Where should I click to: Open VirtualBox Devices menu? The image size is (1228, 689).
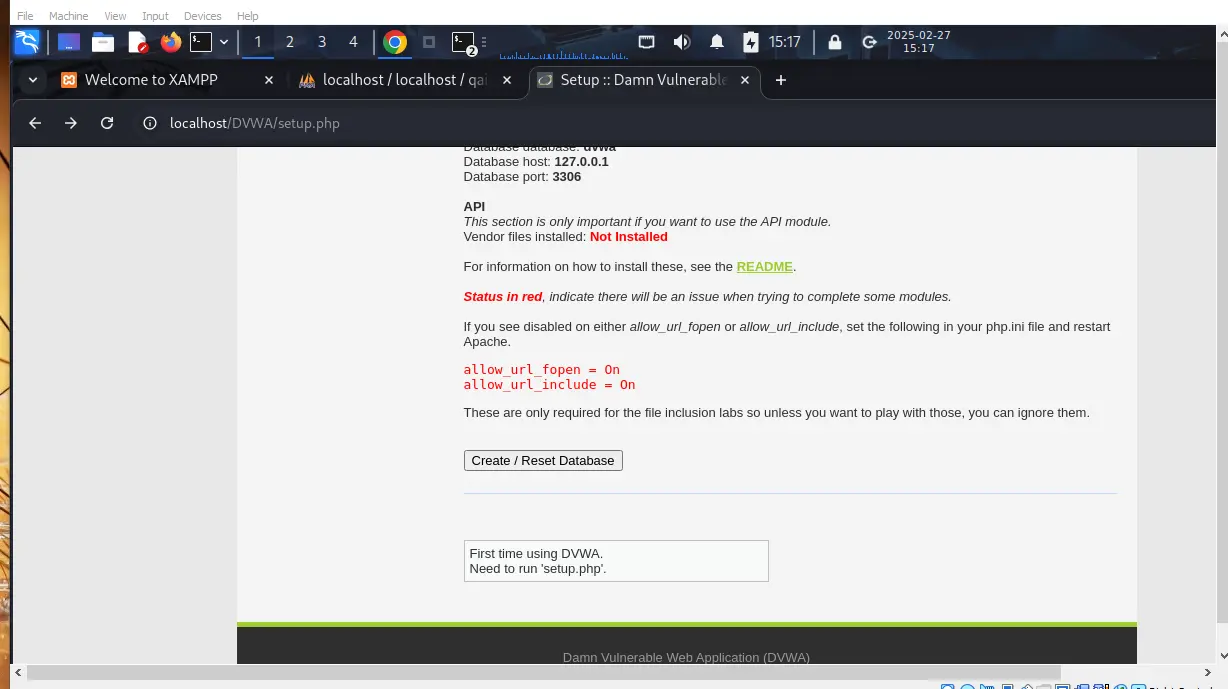point(203,16)
